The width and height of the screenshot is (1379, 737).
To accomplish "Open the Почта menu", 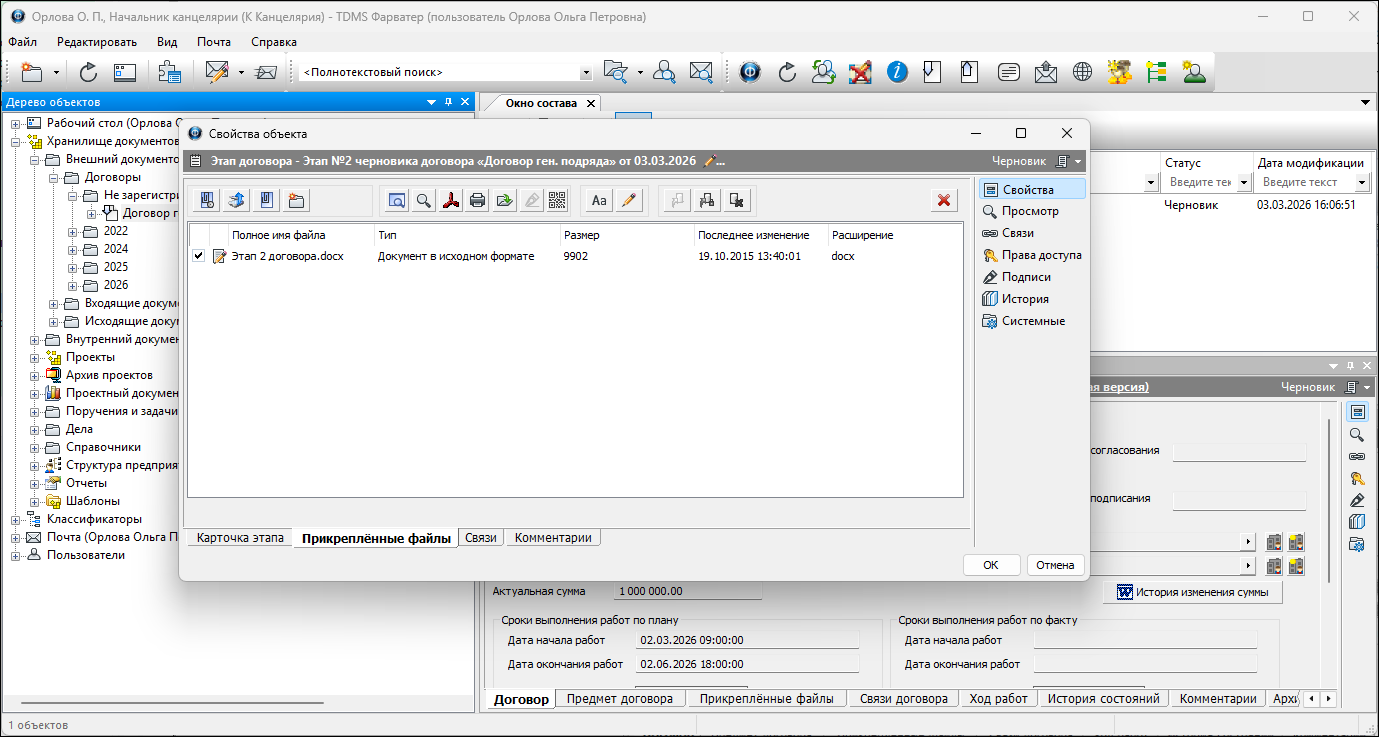I will coord(214,42).
